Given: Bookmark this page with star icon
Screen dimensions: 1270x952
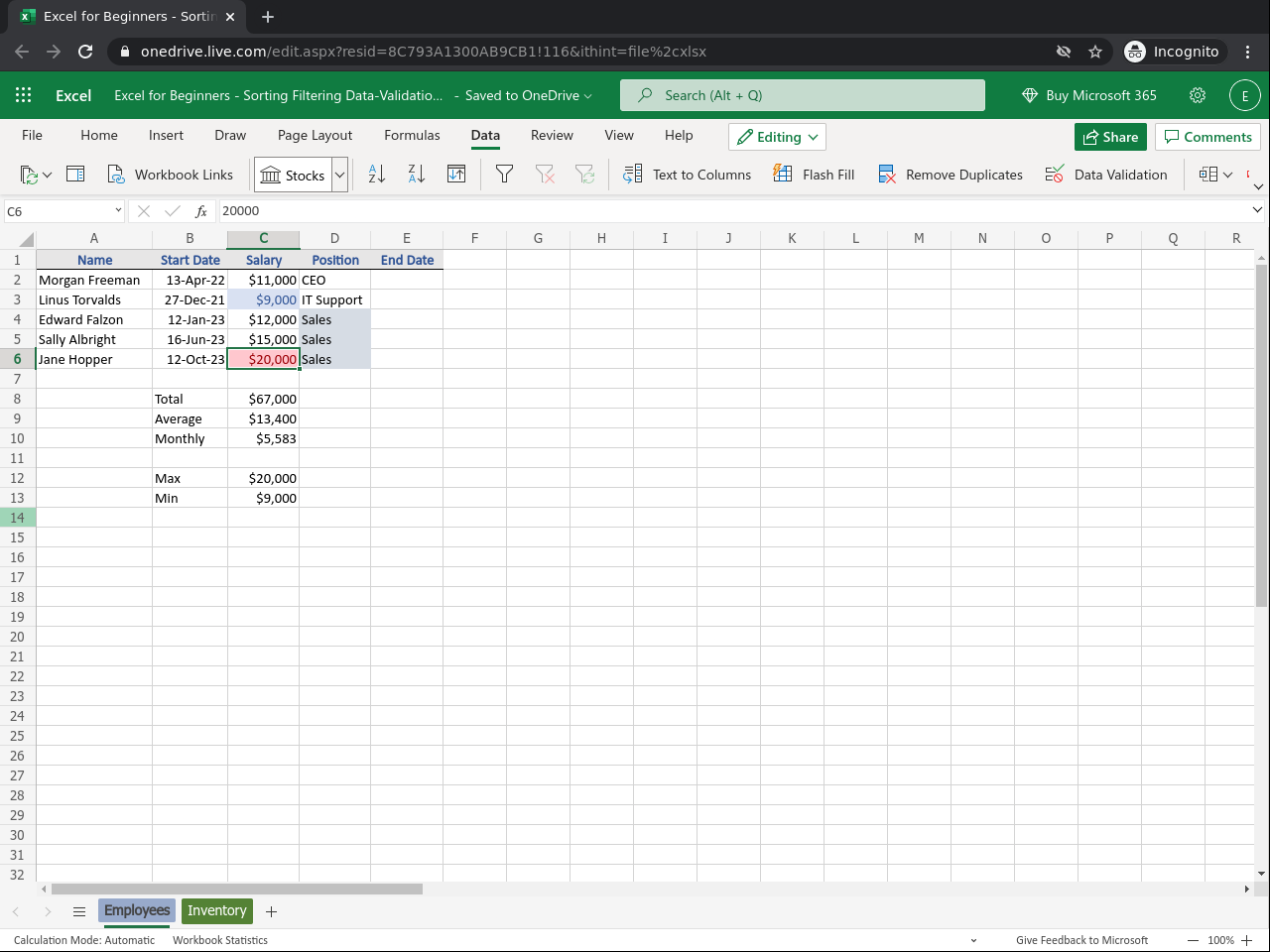Looking at the screenshot, I should 1095,52.
